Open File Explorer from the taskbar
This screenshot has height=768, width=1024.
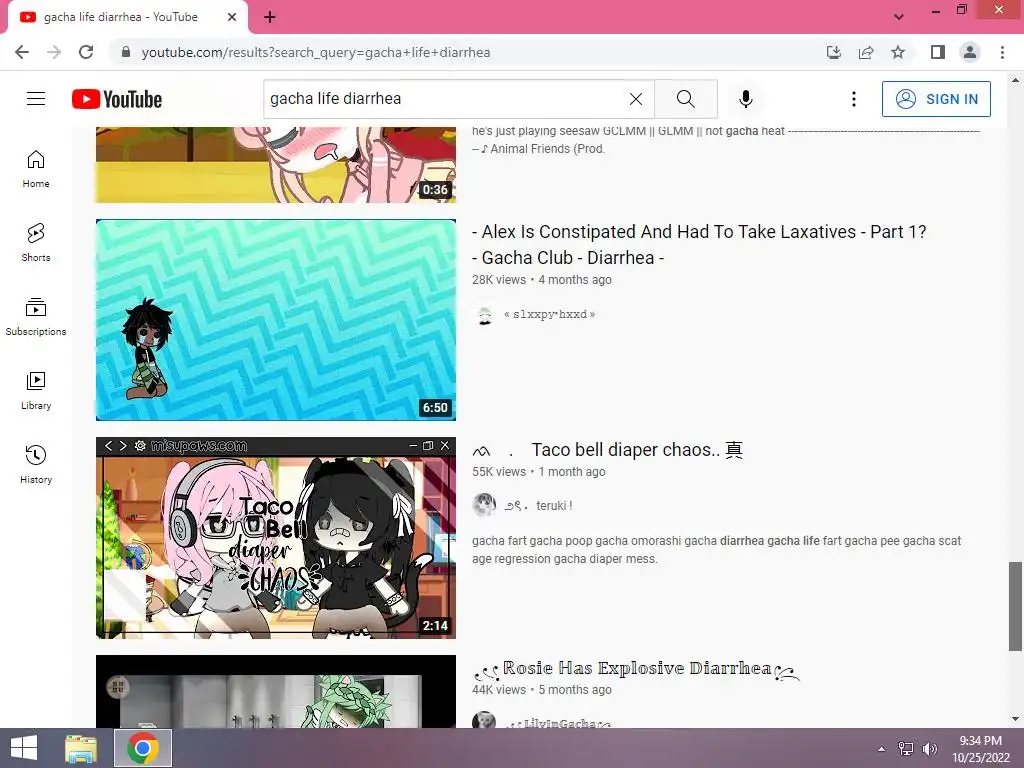coord(81,748)
